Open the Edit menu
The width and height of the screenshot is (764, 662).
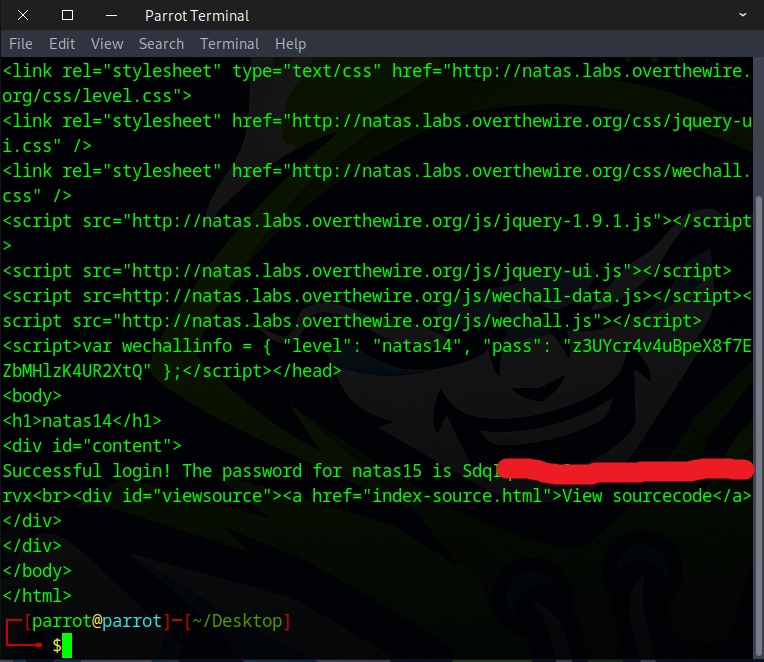tap(62, 44)
